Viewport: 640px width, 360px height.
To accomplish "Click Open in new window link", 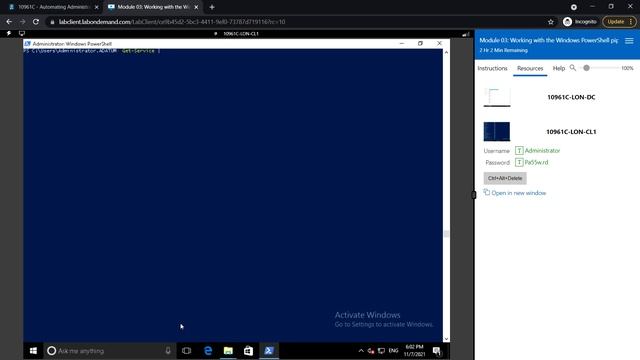I will pos(518,193).
